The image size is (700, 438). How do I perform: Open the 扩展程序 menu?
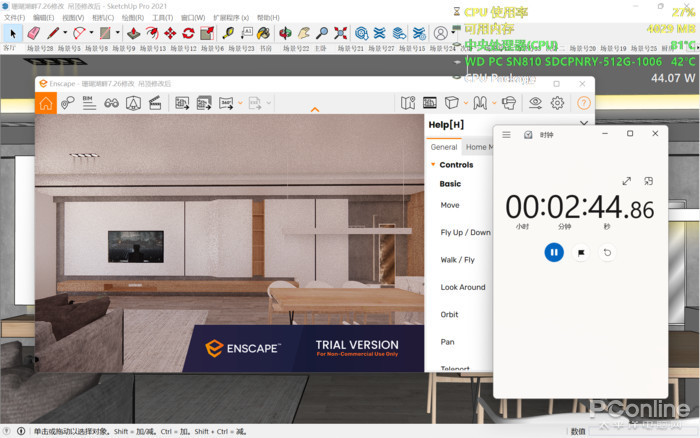tap(231, 17)
